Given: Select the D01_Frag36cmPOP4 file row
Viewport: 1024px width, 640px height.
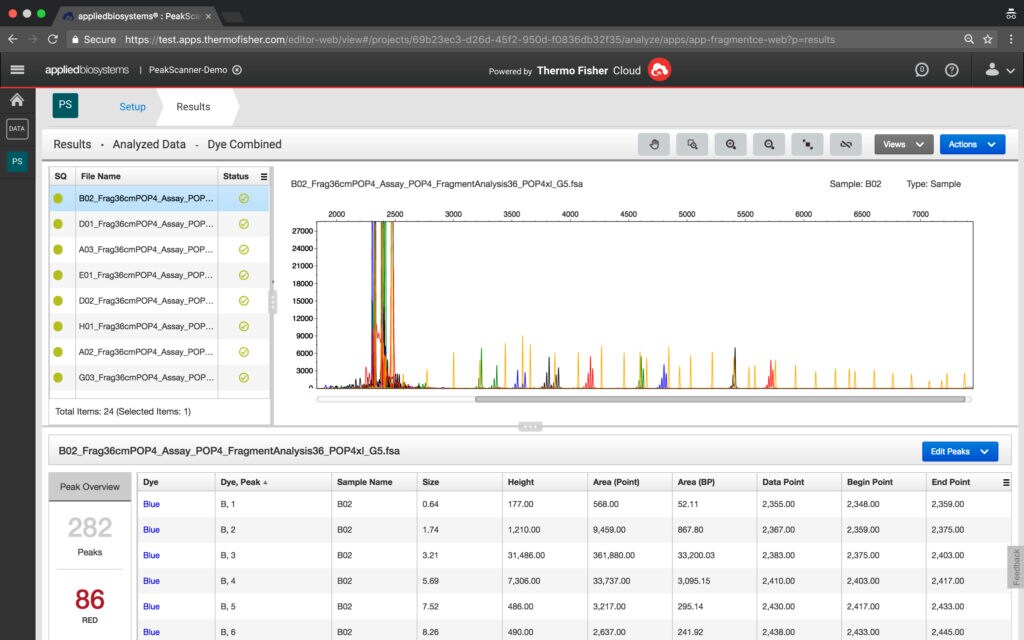Looking at the screenshot, I should (146, 223).
